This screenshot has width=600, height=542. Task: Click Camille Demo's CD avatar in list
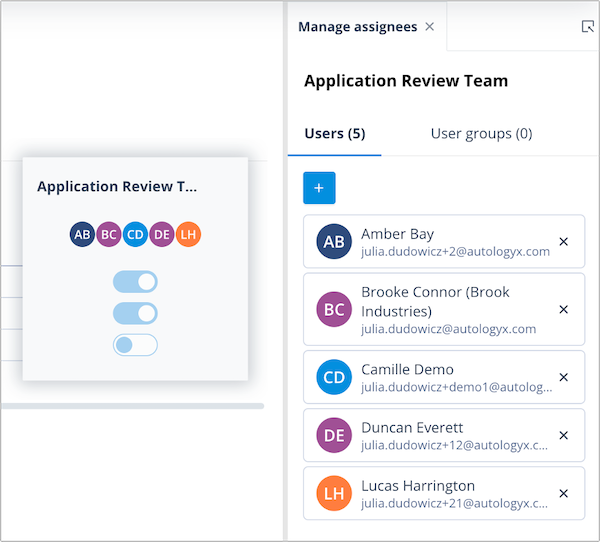pyautogui.click(x=334, y=377)
